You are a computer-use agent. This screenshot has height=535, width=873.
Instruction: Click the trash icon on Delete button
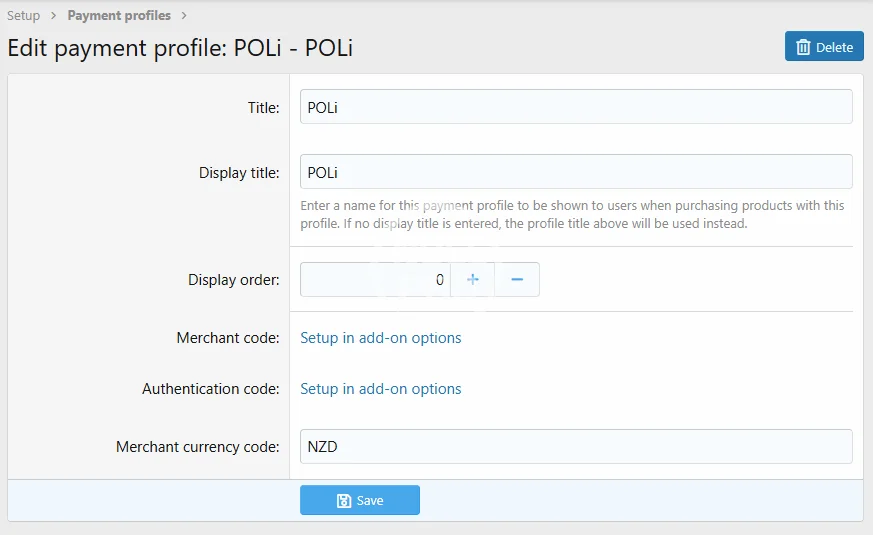tap(803, 47)
